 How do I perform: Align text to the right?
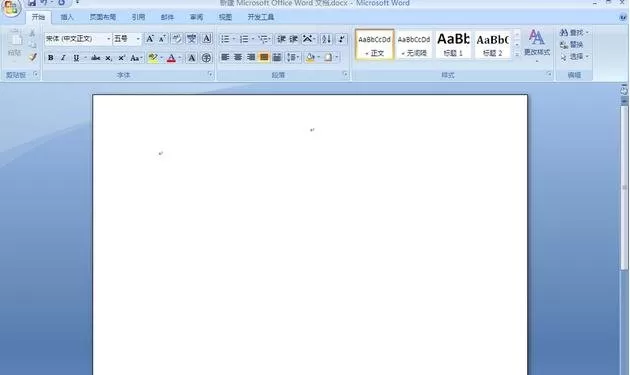pos(251,57)
